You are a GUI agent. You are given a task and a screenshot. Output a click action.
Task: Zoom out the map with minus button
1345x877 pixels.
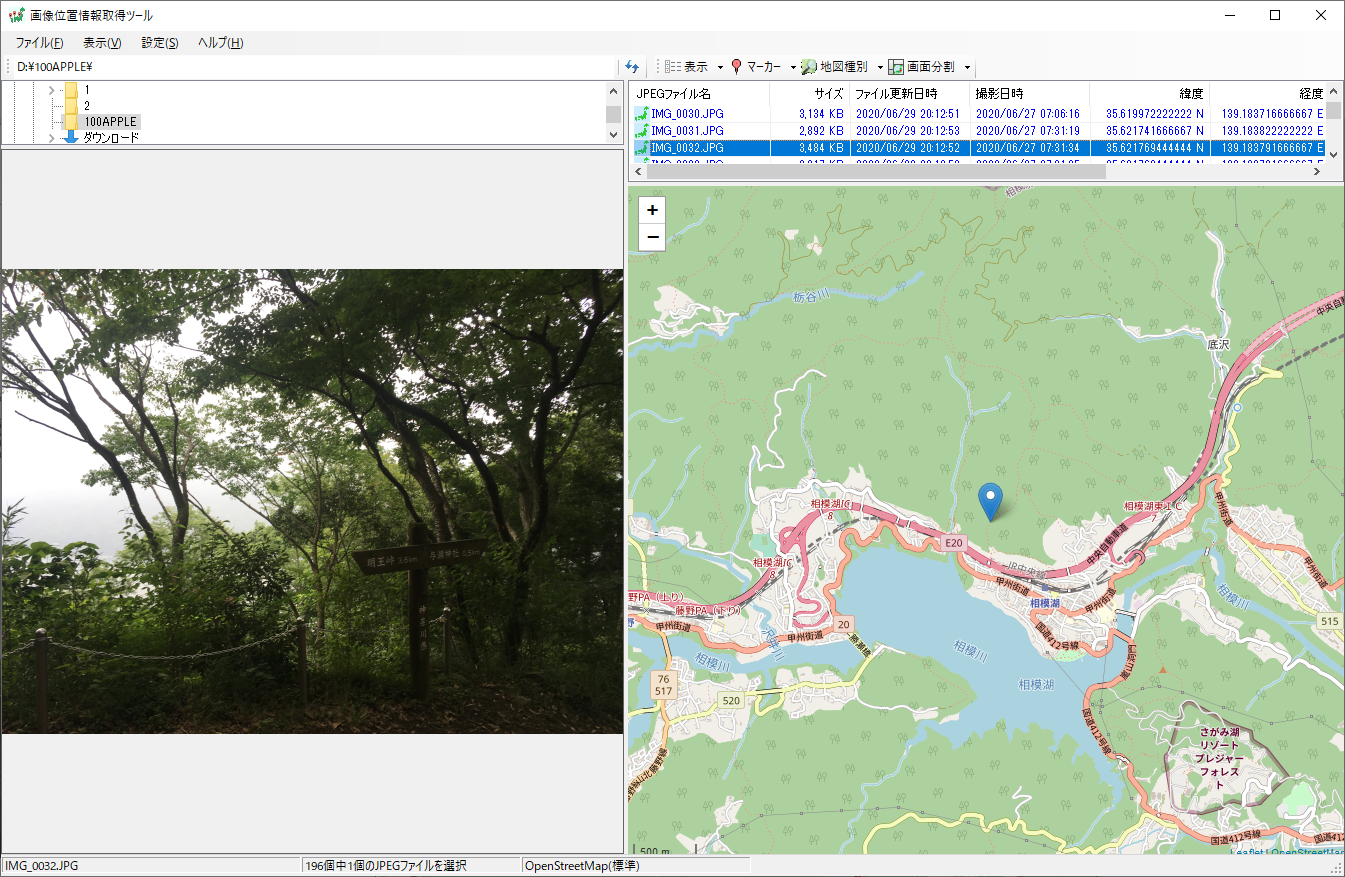(x=652, y=237)
